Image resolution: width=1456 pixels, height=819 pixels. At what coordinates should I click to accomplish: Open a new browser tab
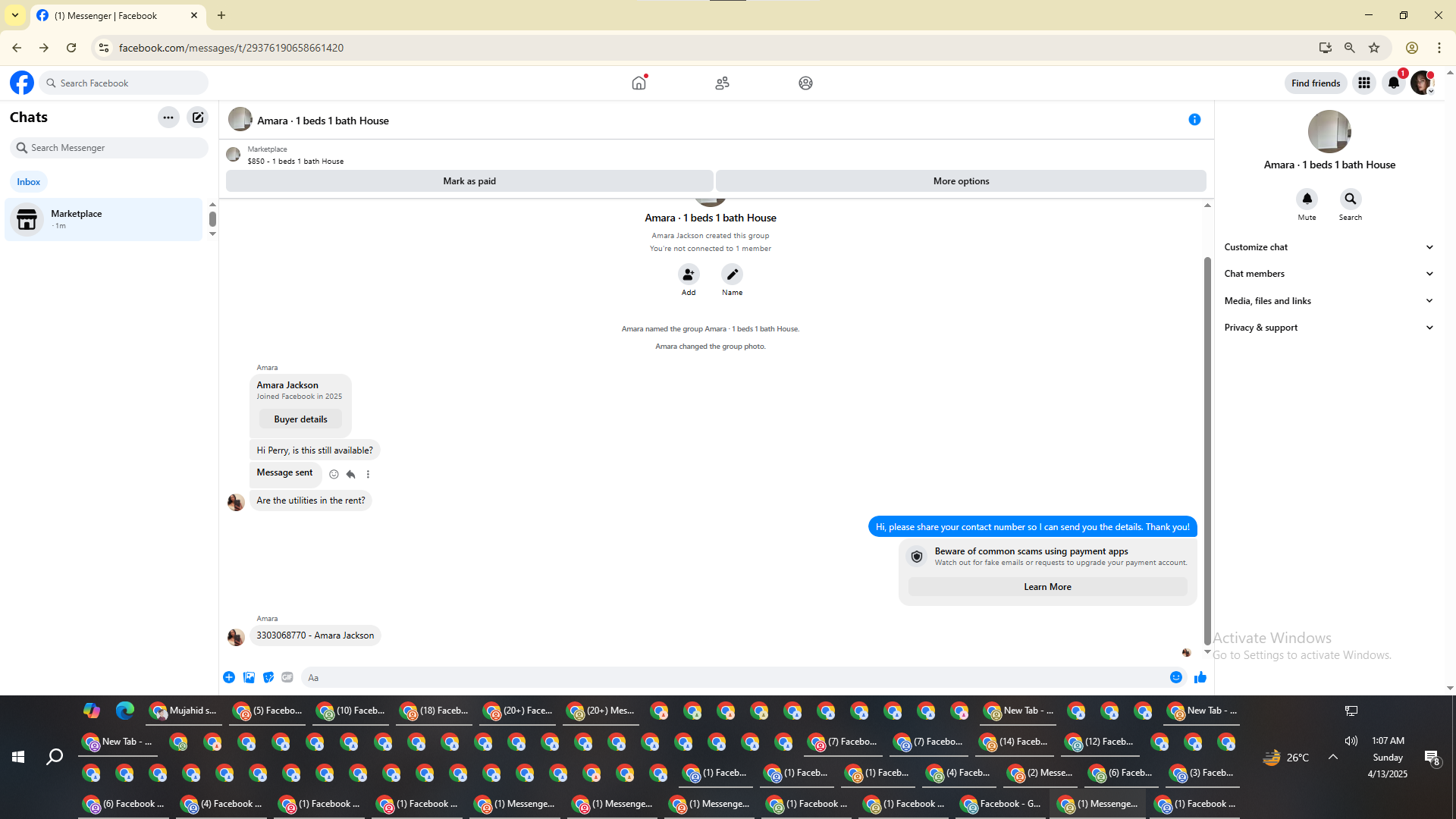(x=221, y=15)
